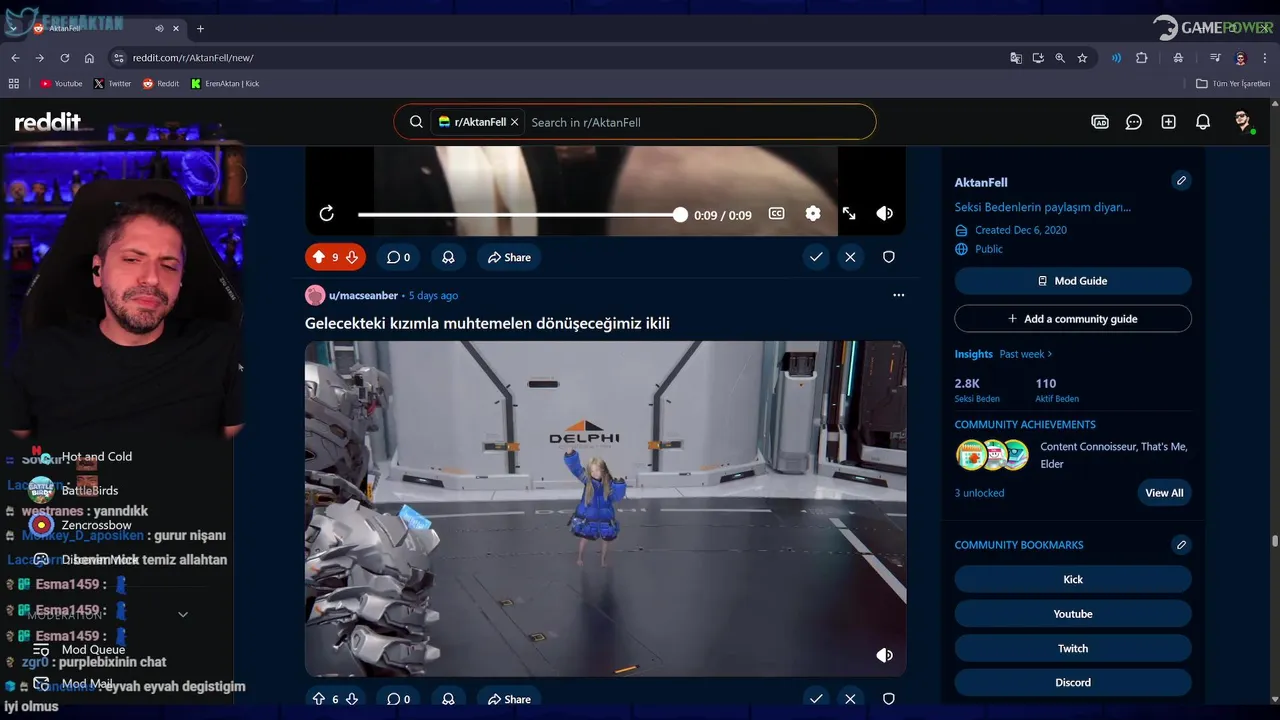Click the DELPHI video thumbnail
The height and width of the screenshot is (720, 1280).
(605, 508)
